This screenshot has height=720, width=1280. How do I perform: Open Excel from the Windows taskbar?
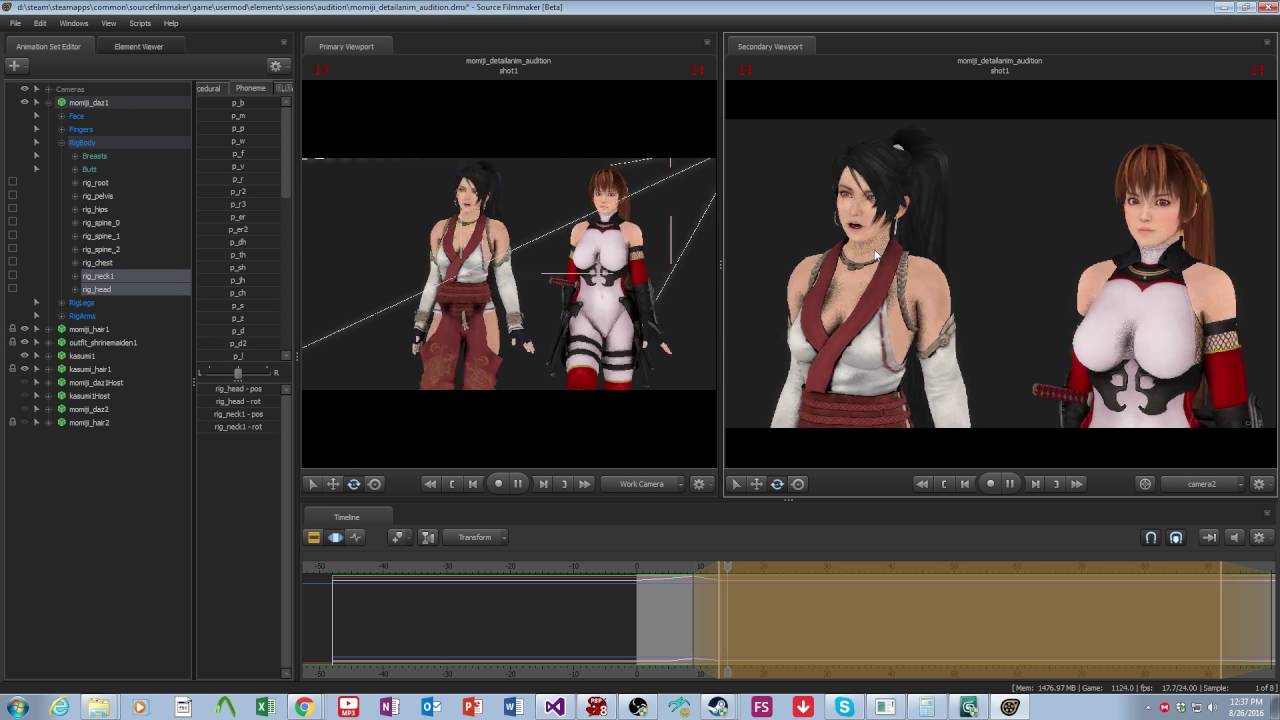click(x=265, y=707)
